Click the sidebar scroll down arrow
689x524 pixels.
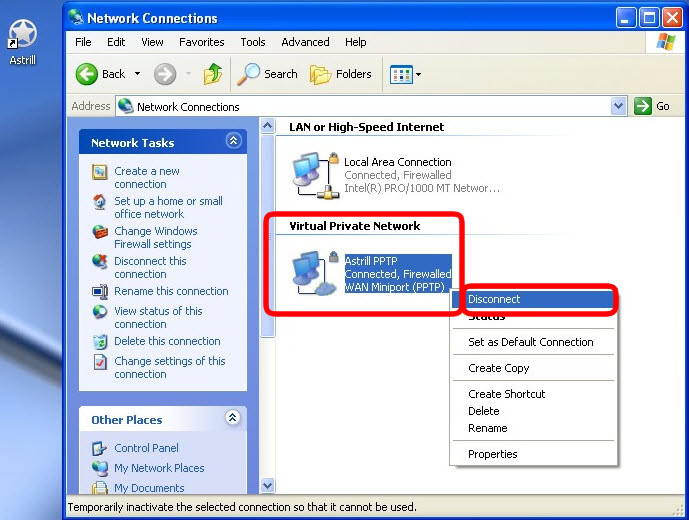click(x=267, y=486)
